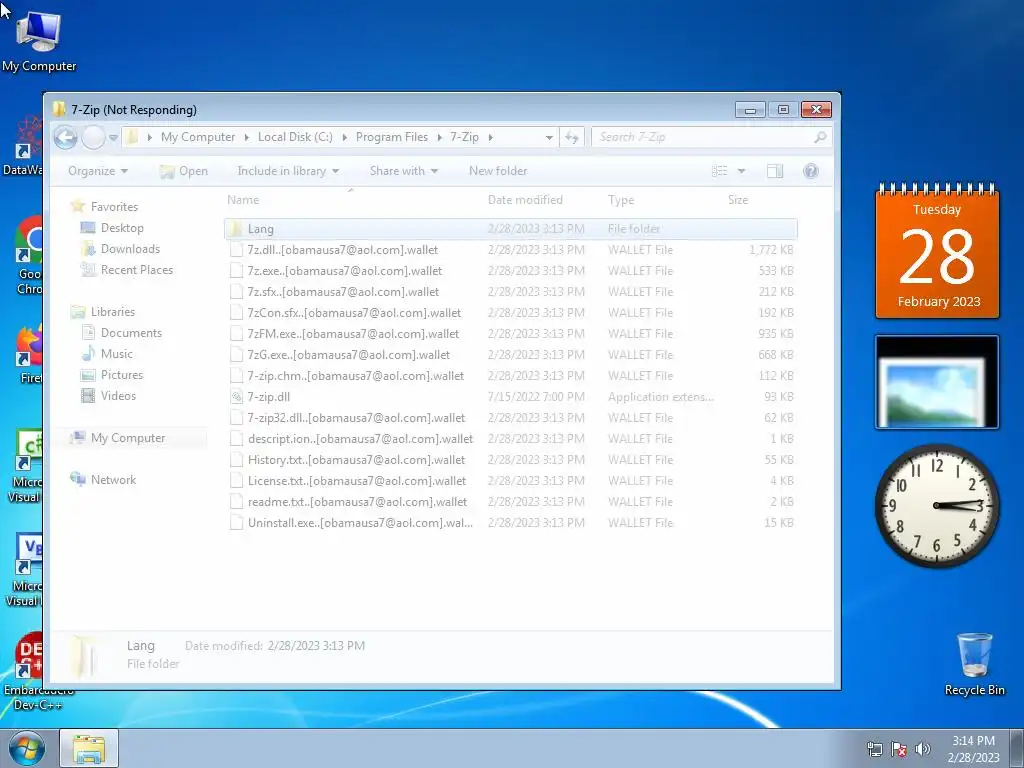This screenshot has width=1024, height=768.
Task: Select Desktop under Favorites
Action: point(122,228)
